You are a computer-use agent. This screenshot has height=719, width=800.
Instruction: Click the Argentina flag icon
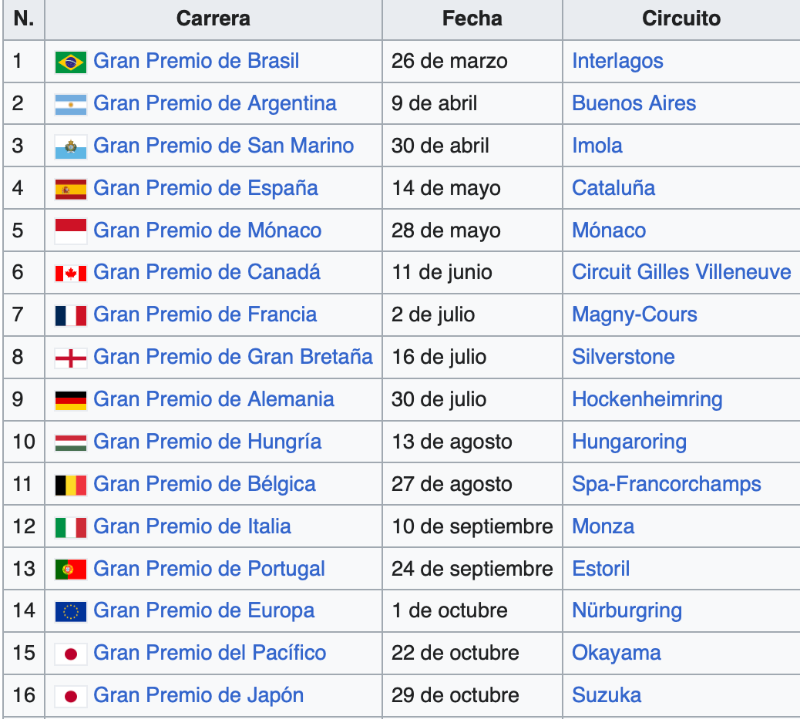point(70,105)
